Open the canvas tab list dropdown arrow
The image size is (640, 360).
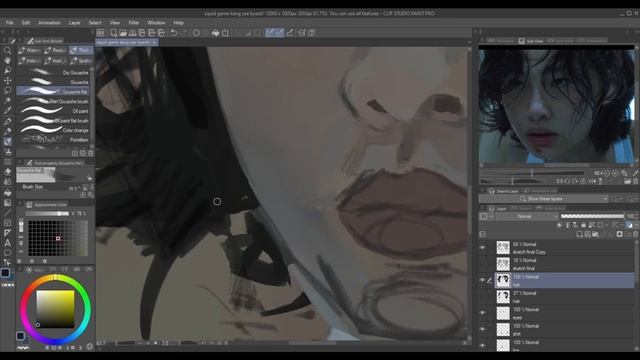[x=469, y=42]
